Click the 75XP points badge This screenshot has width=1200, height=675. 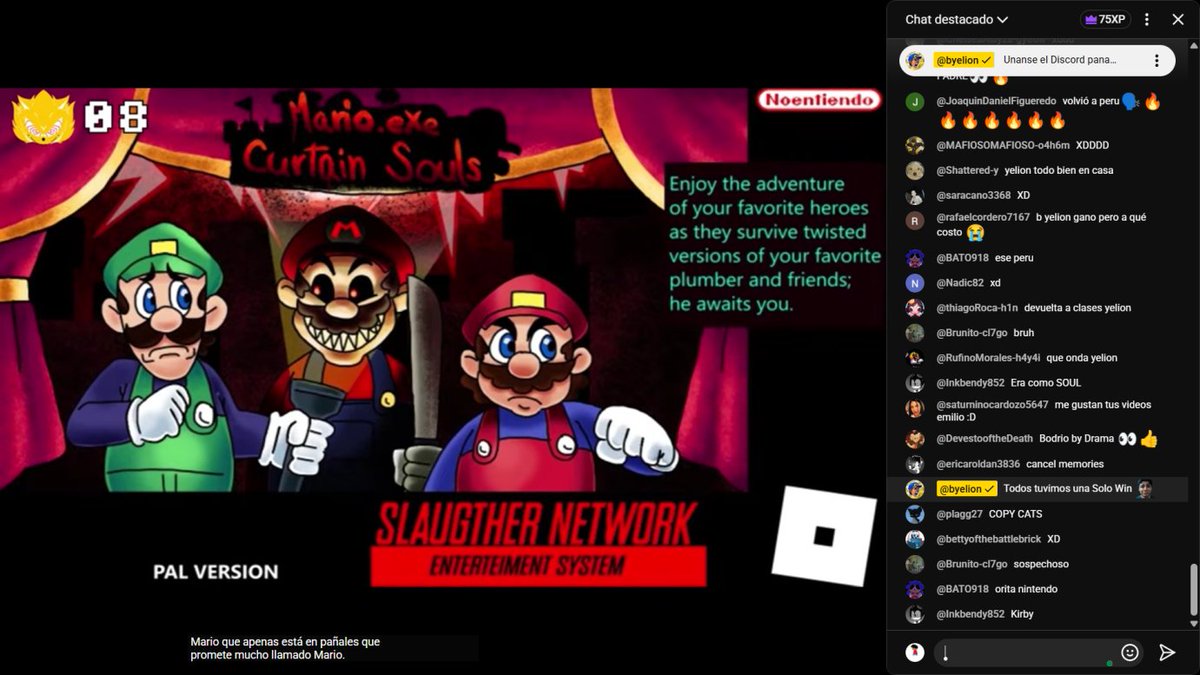tap(1104, 19)
